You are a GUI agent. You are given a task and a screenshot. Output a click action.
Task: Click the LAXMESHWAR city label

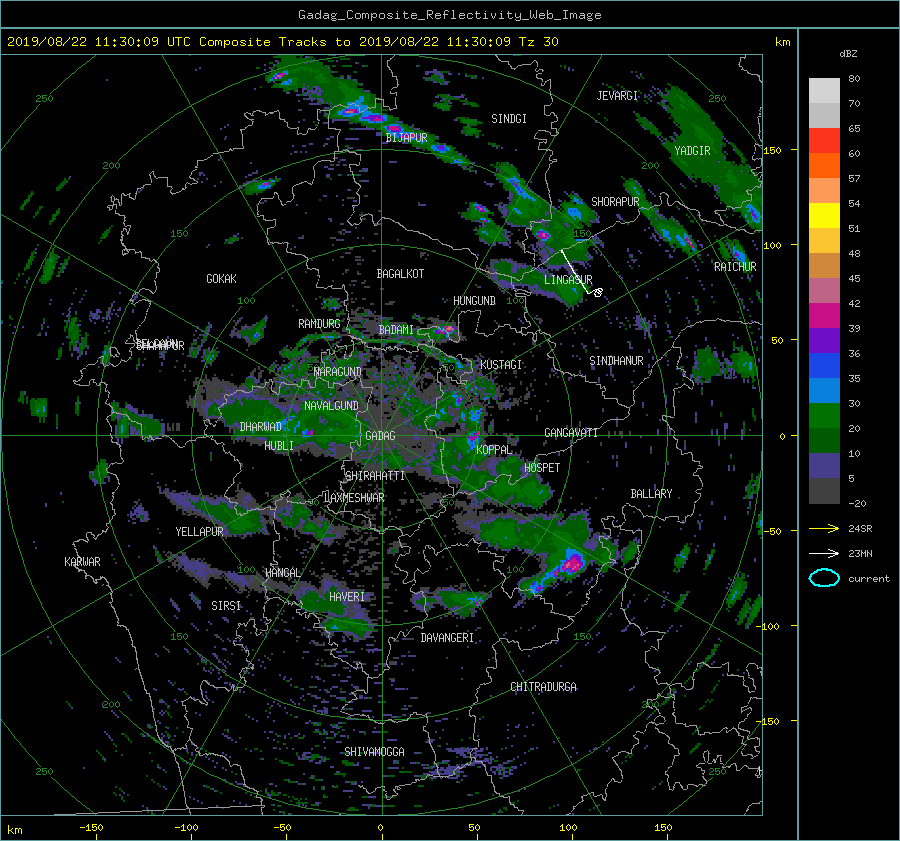pos(354,498)
